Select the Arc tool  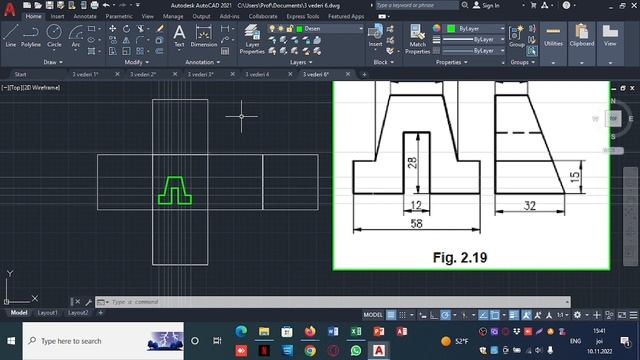[76, 36]
